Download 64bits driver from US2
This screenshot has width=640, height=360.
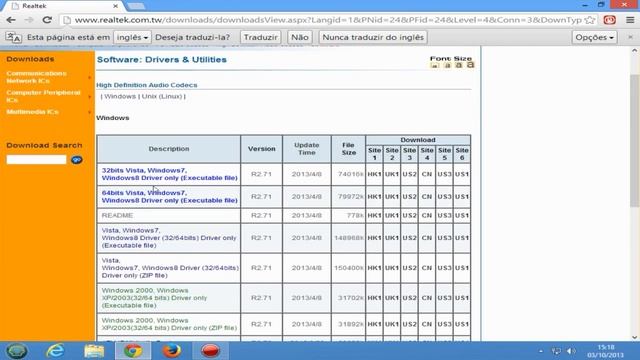click(409, 197)
